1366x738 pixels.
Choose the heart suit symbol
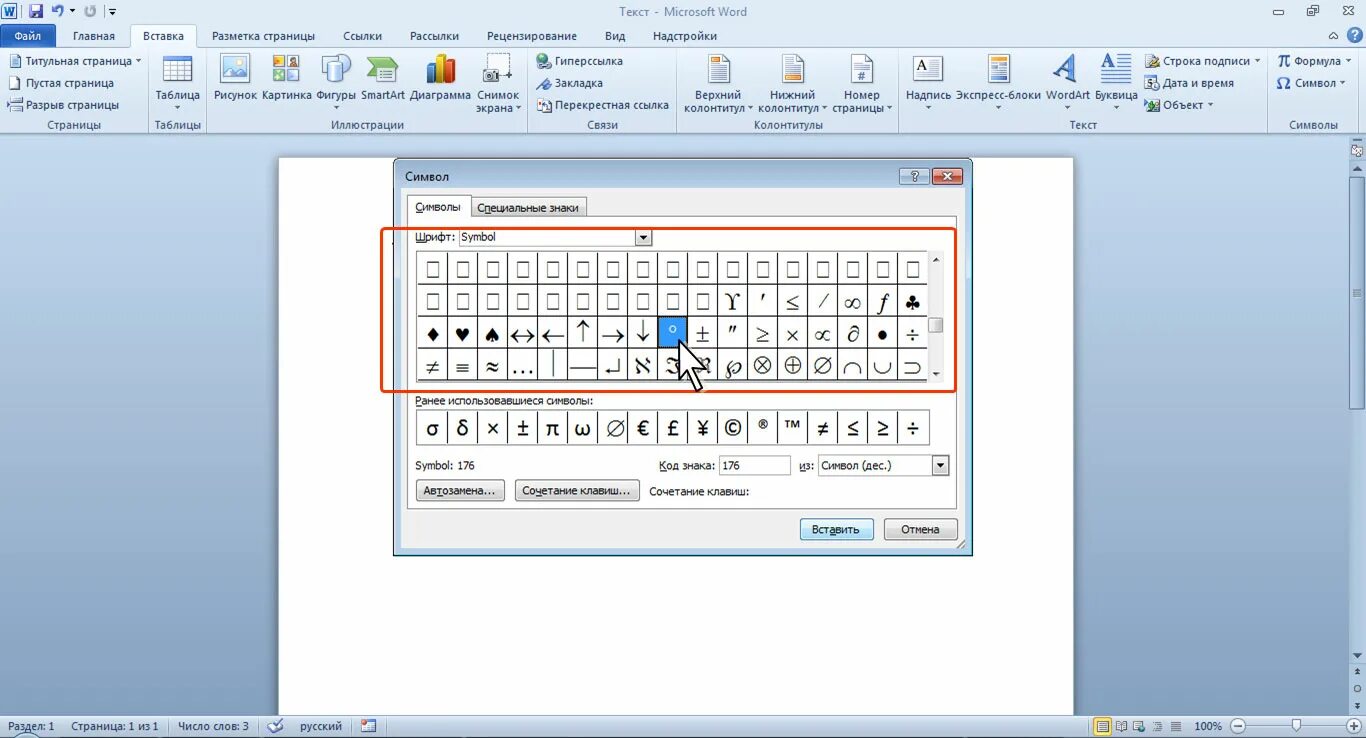click(x=462, y=334)
